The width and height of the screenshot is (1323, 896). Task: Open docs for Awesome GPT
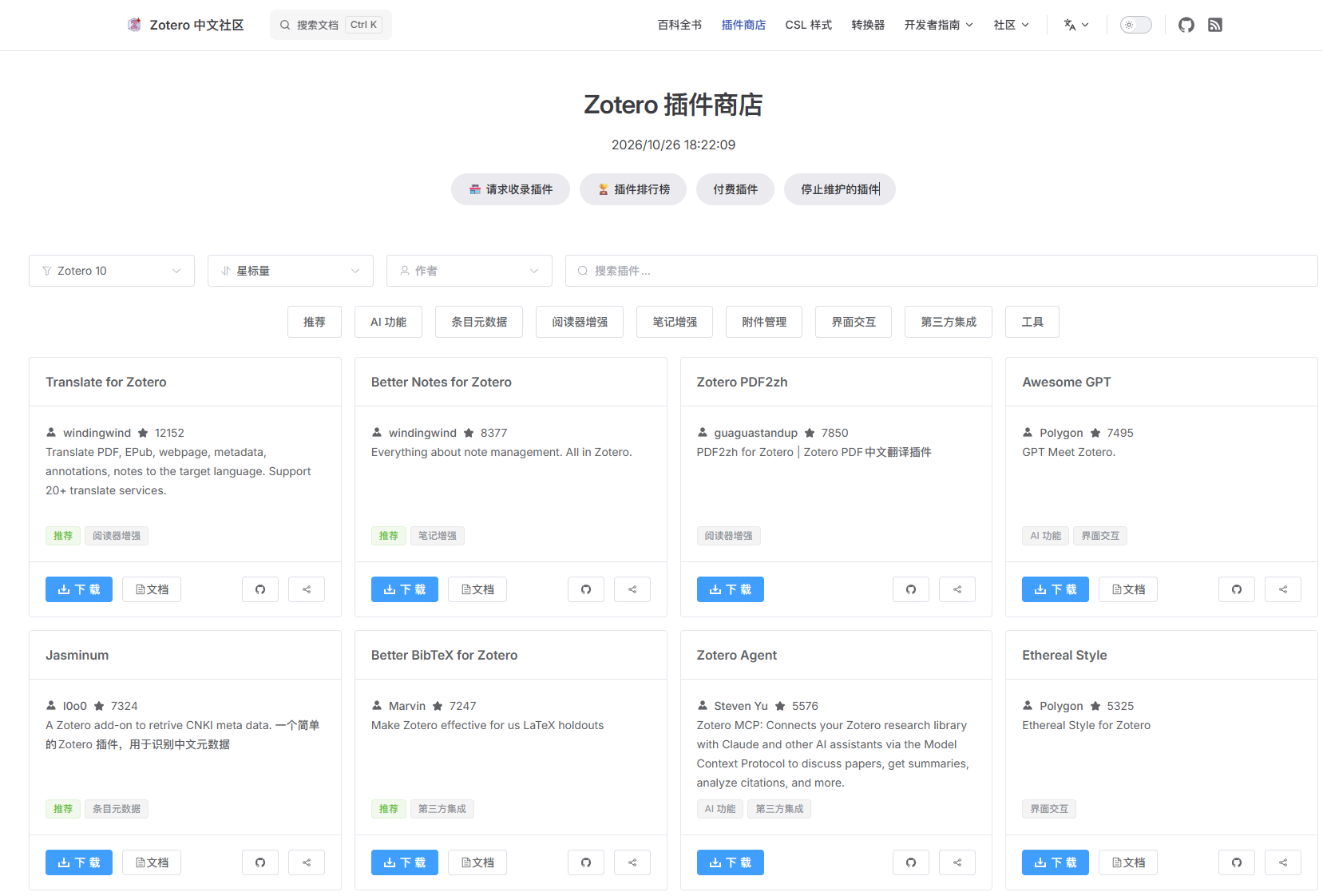pos(1128,589)
